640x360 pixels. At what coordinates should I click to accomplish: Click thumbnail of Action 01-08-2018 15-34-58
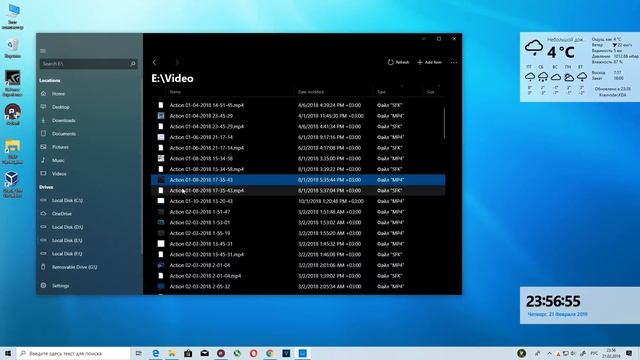pyautogui.click(x=161, y=158)
